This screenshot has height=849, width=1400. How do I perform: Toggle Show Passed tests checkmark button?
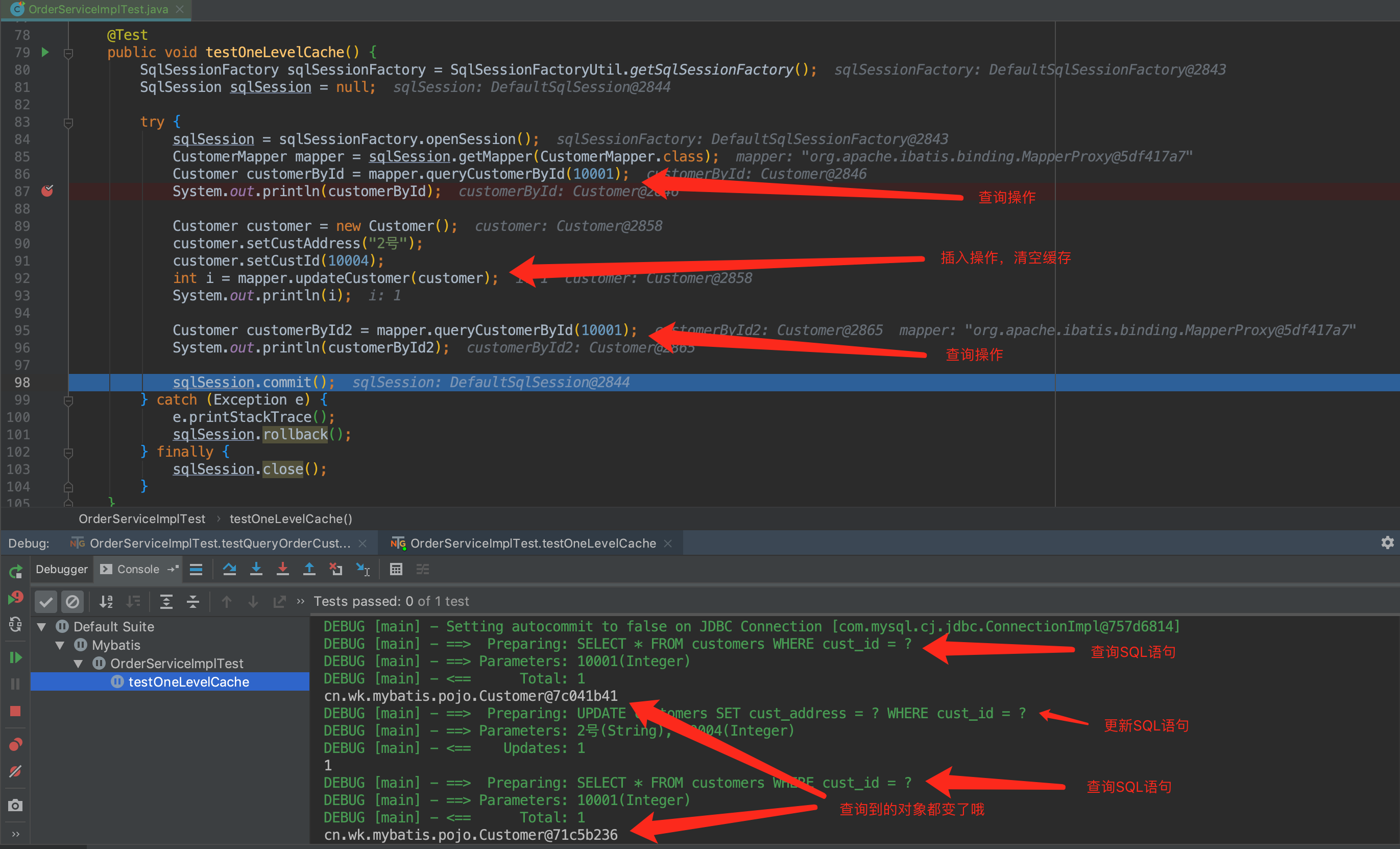pyautogui.click(x=46, y=602)
